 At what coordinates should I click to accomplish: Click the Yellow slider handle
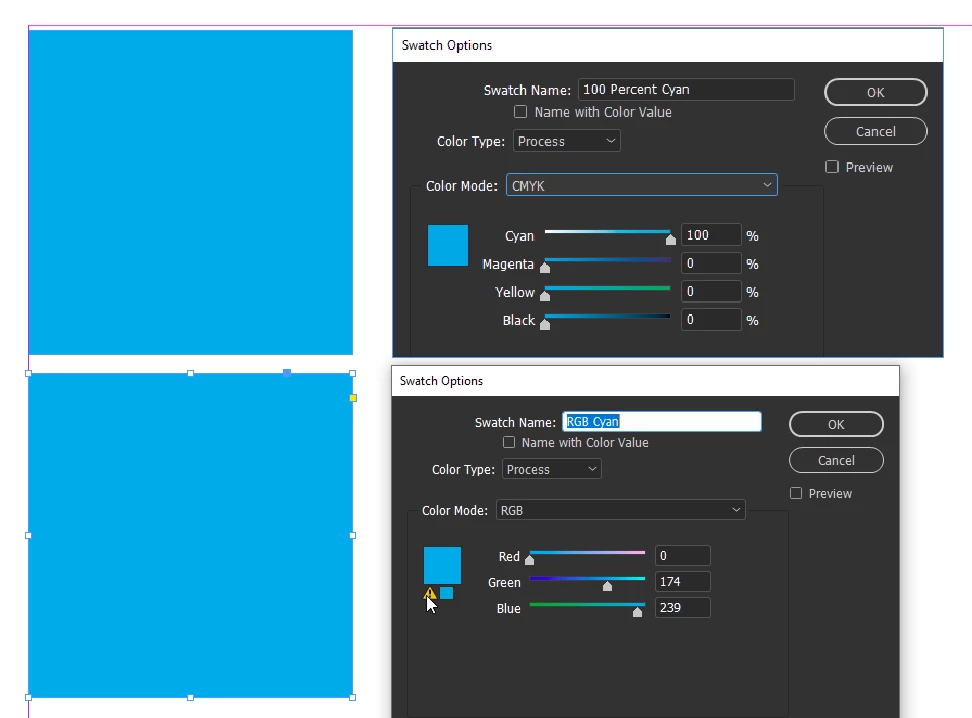pos(545,296)
